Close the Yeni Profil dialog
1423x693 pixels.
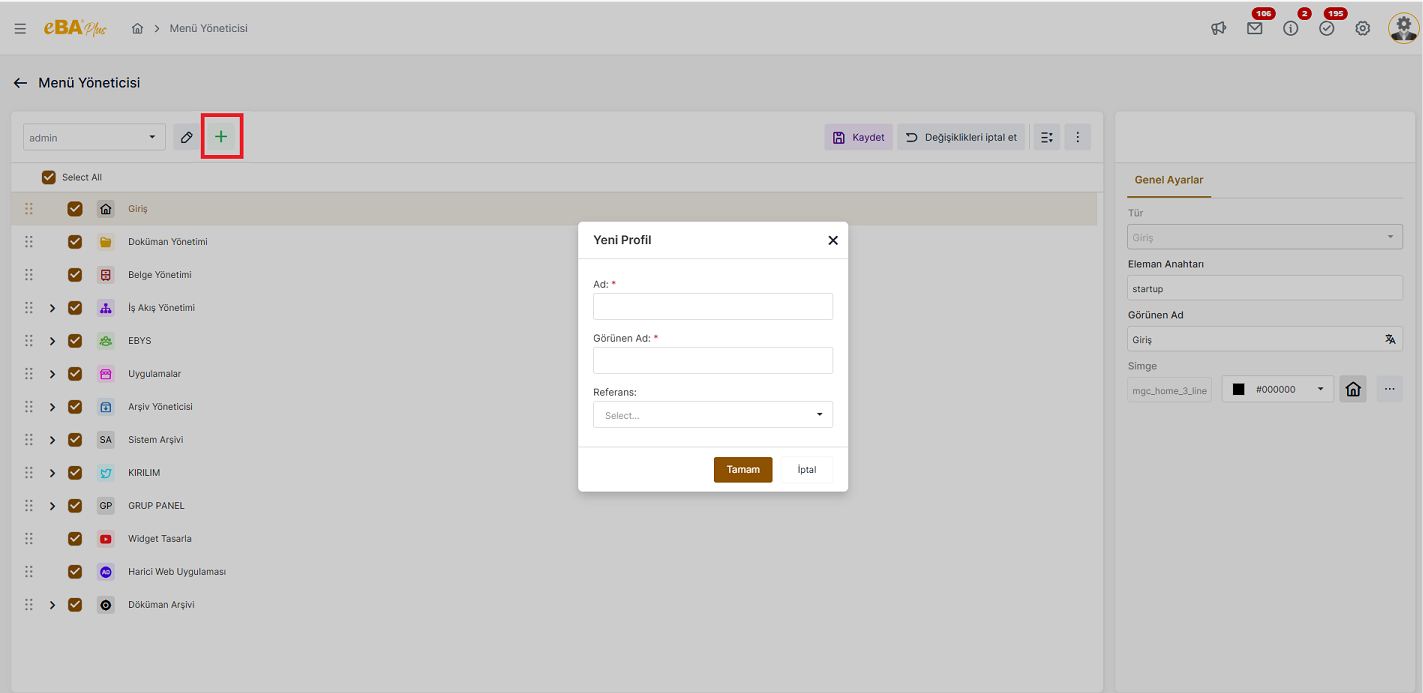pyautogui.click(x=833, y=240)
